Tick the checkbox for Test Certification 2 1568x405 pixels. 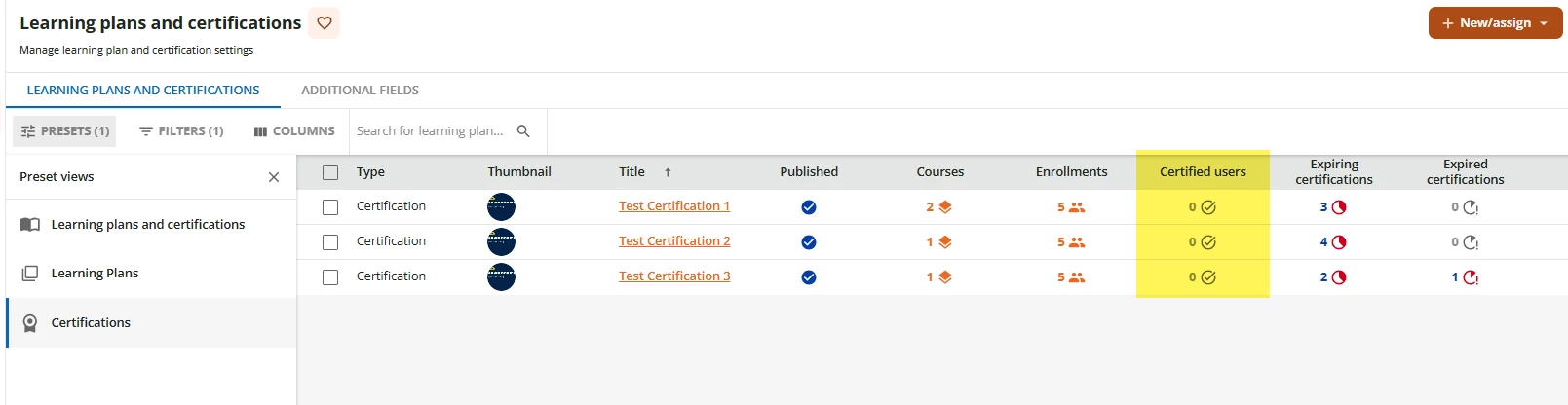pos(330,242)
